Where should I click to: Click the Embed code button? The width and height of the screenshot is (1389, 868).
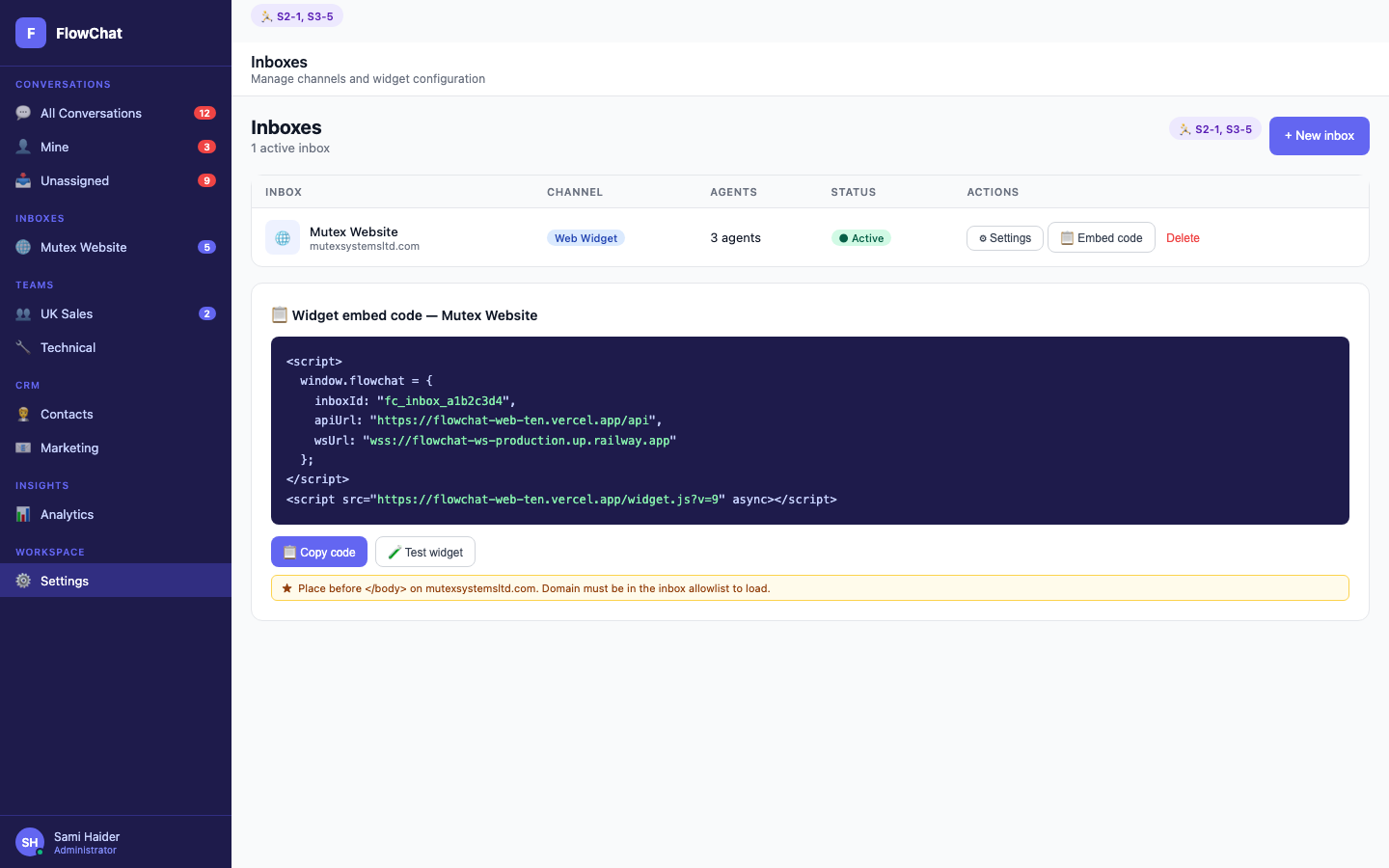point(1101,237)
